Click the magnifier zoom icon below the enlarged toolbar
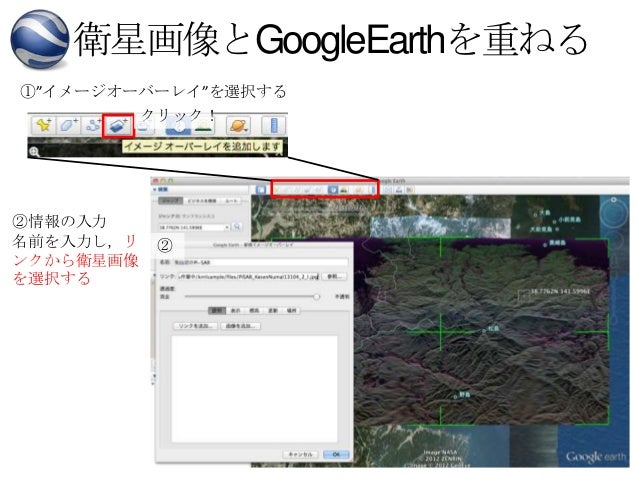 [34, 152]
